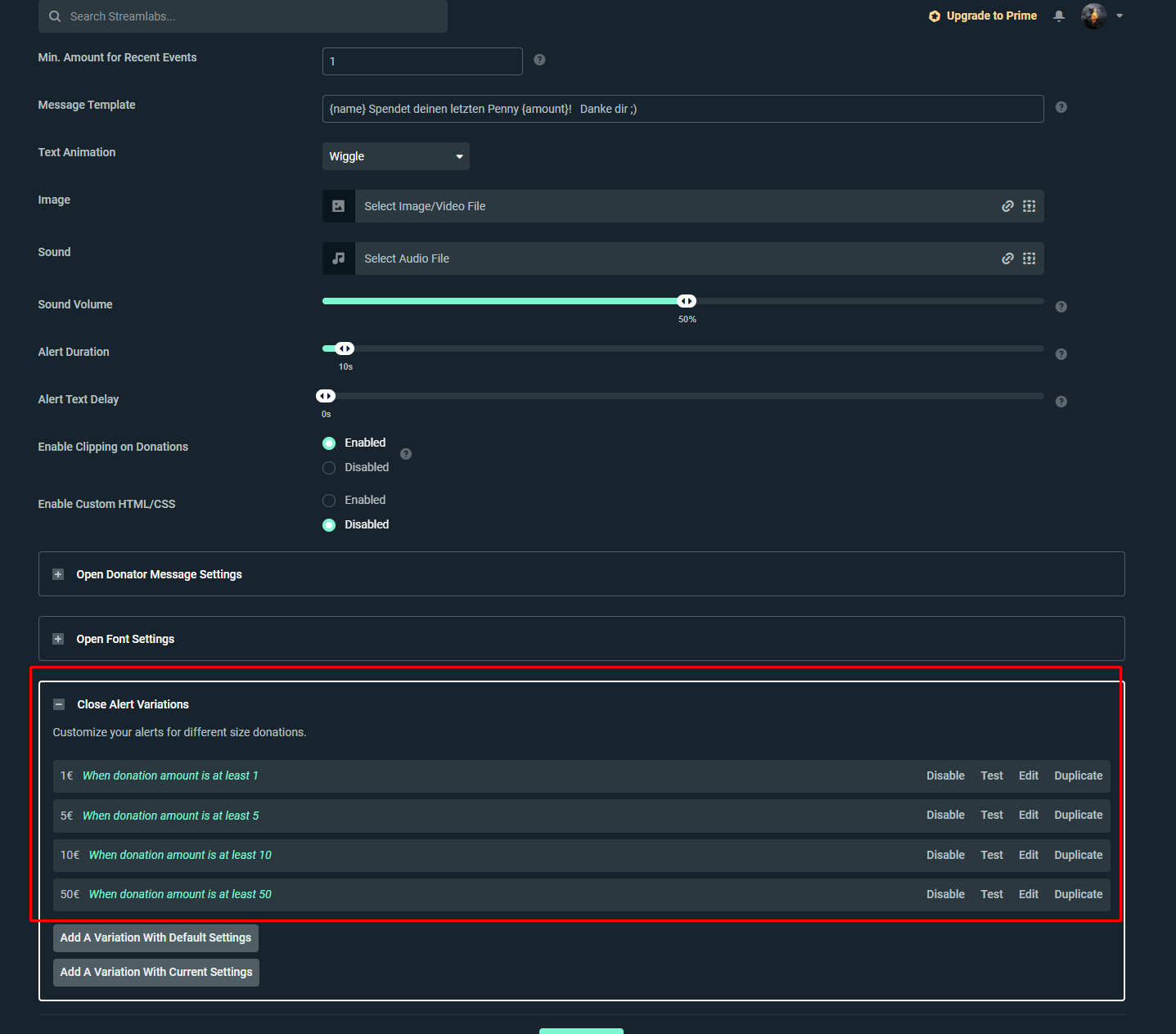
Task: Open media gallery grid icon for Image
Action: 1030,206
